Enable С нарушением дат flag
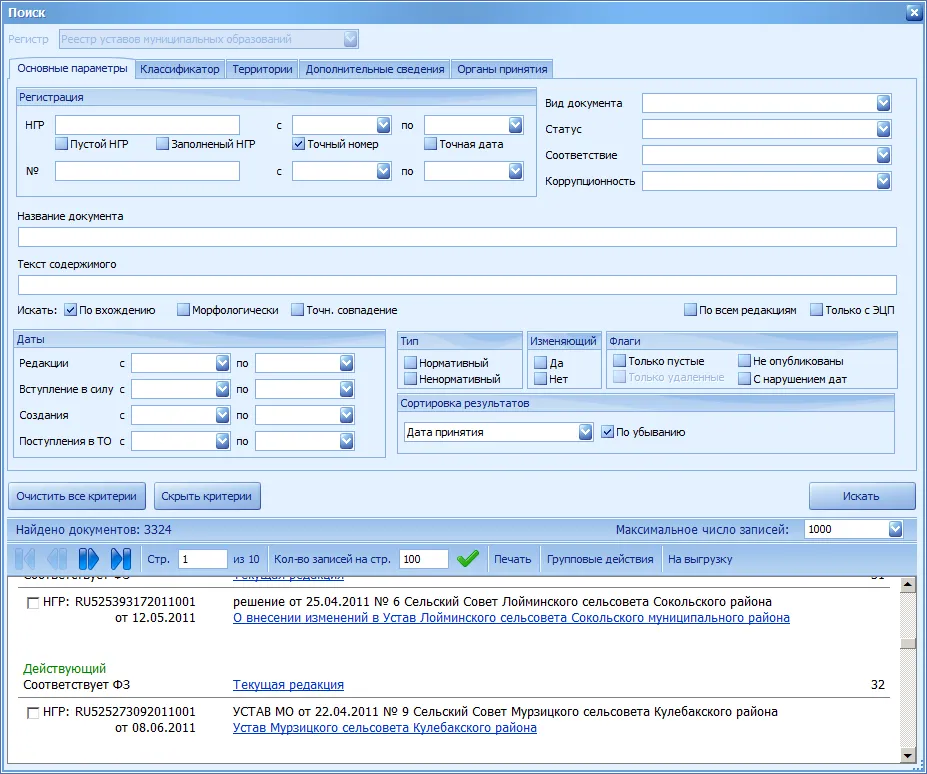 (x=744, y=378)
